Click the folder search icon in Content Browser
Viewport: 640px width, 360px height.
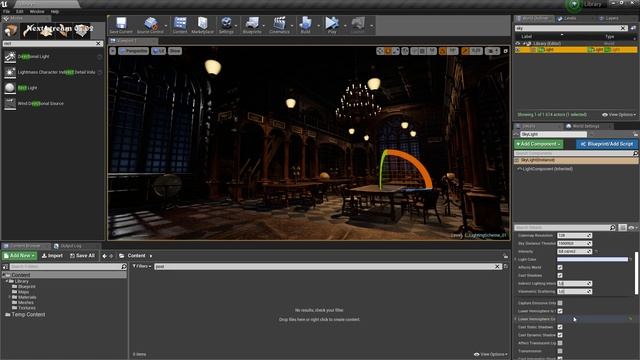124,267
